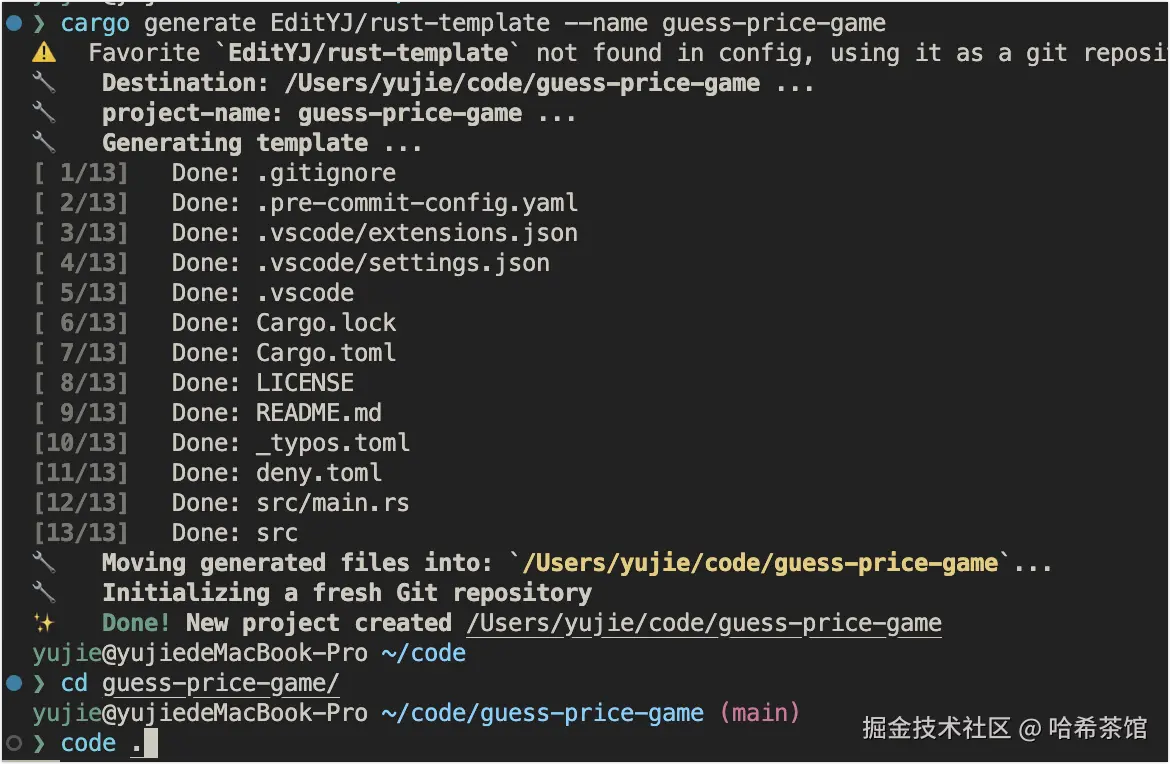Click wrench icon beside Initializing a fresh Git

point(44,593)
